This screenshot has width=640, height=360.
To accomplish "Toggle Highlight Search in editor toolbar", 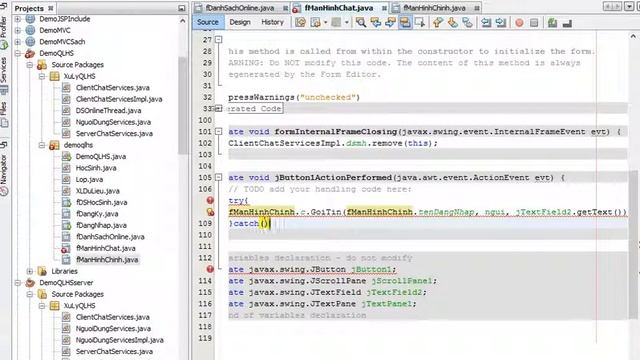I will [x=405, y=22].
